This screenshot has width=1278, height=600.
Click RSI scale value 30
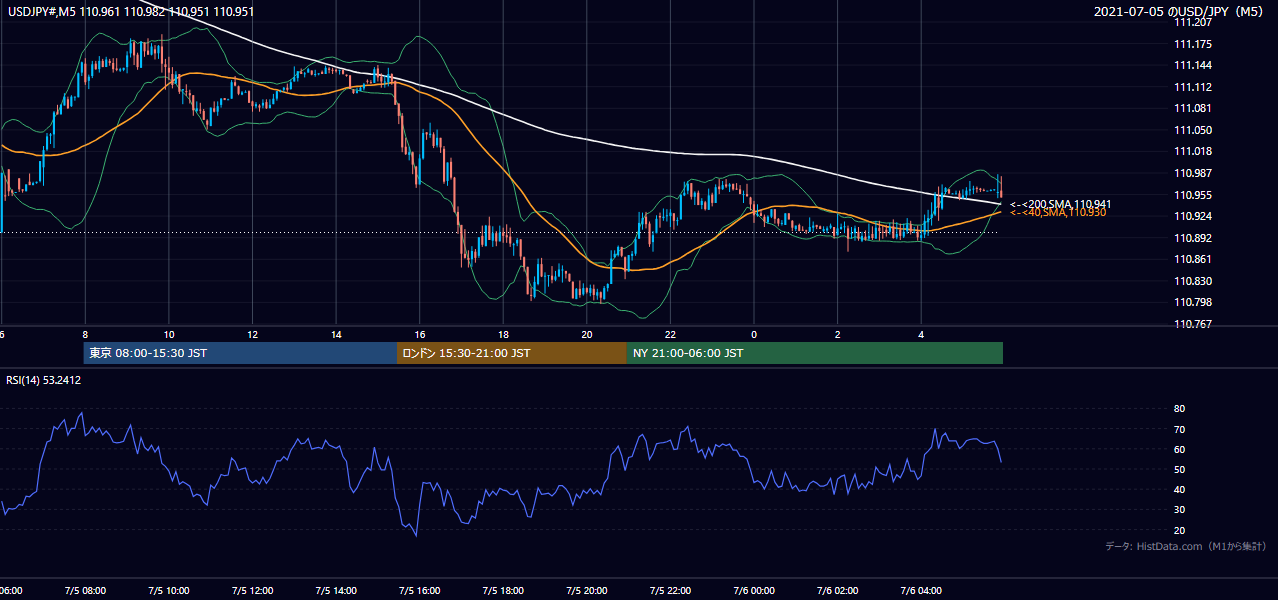click(x=1179, y=510)
